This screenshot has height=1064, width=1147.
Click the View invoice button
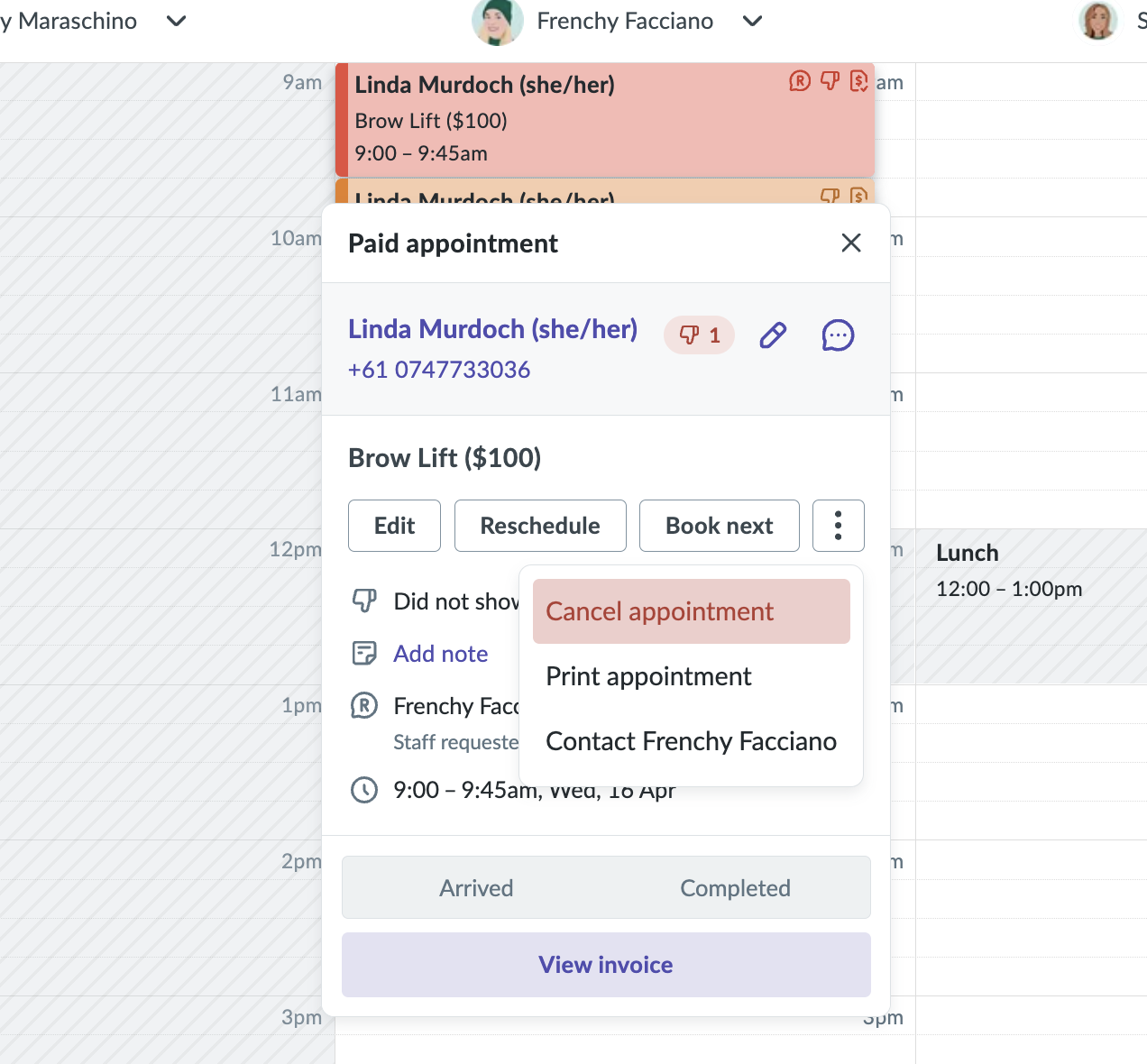point(606,965)
